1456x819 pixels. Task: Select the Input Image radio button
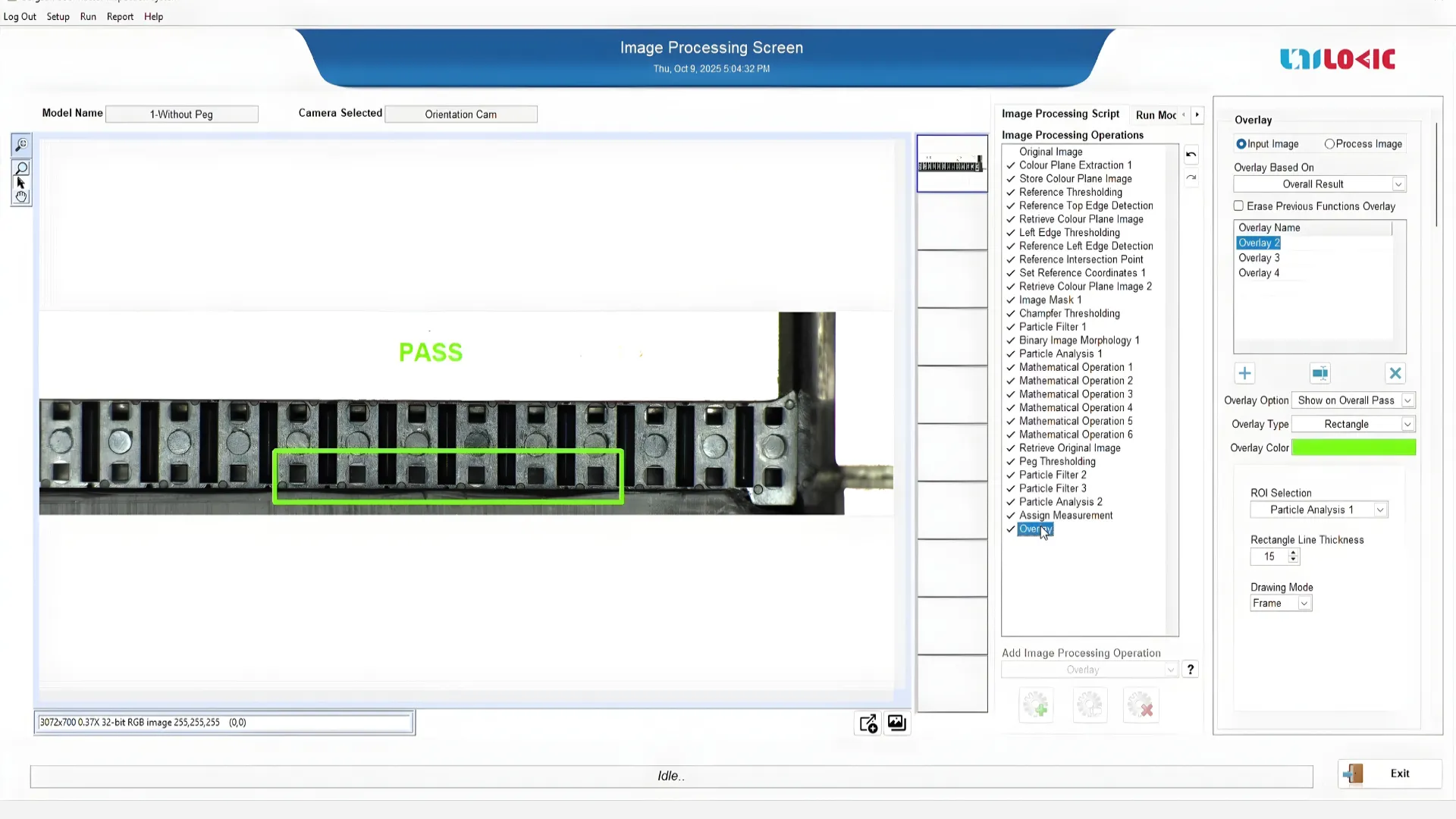point(1241,144)
